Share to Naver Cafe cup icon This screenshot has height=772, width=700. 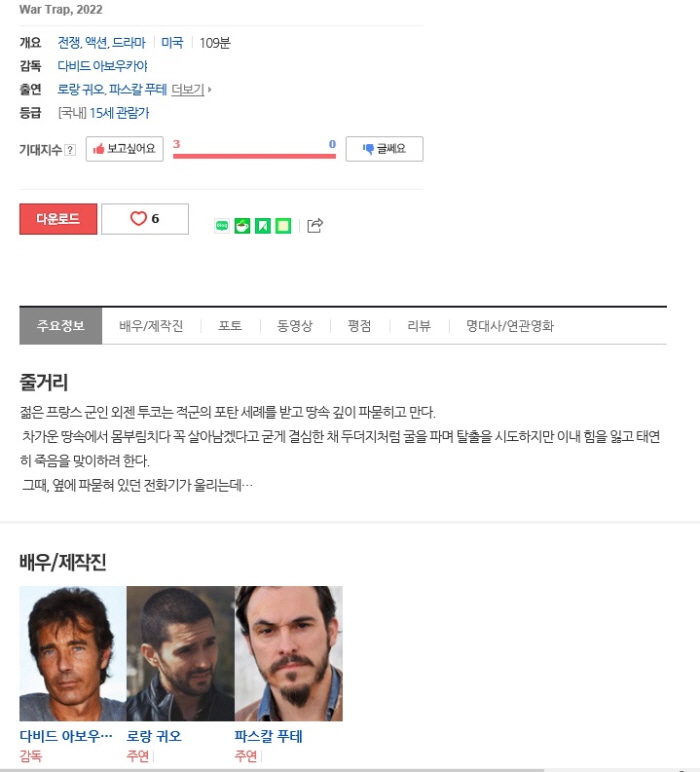tap(242, 226)
